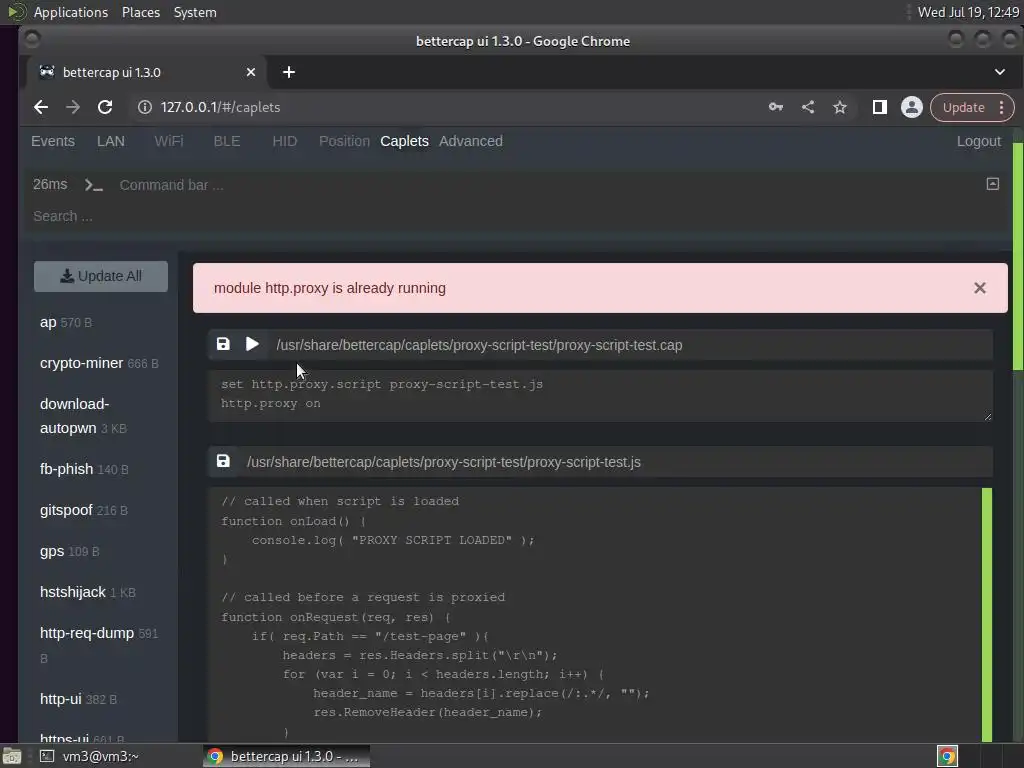Switch to the Events tab
The image size is (1024, 768).
[x=53, y=141]
